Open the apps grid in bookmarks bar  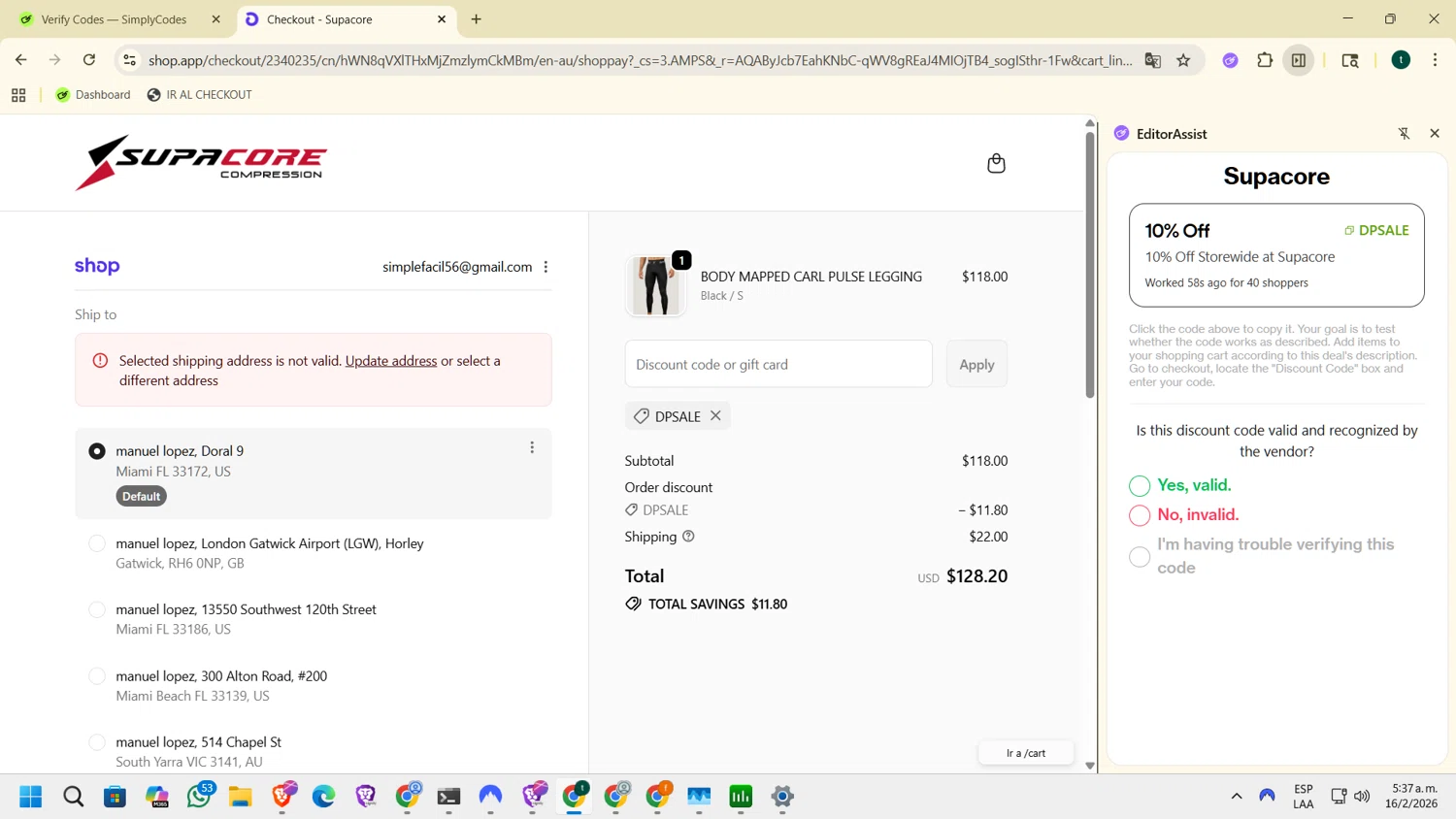[18, 95]
